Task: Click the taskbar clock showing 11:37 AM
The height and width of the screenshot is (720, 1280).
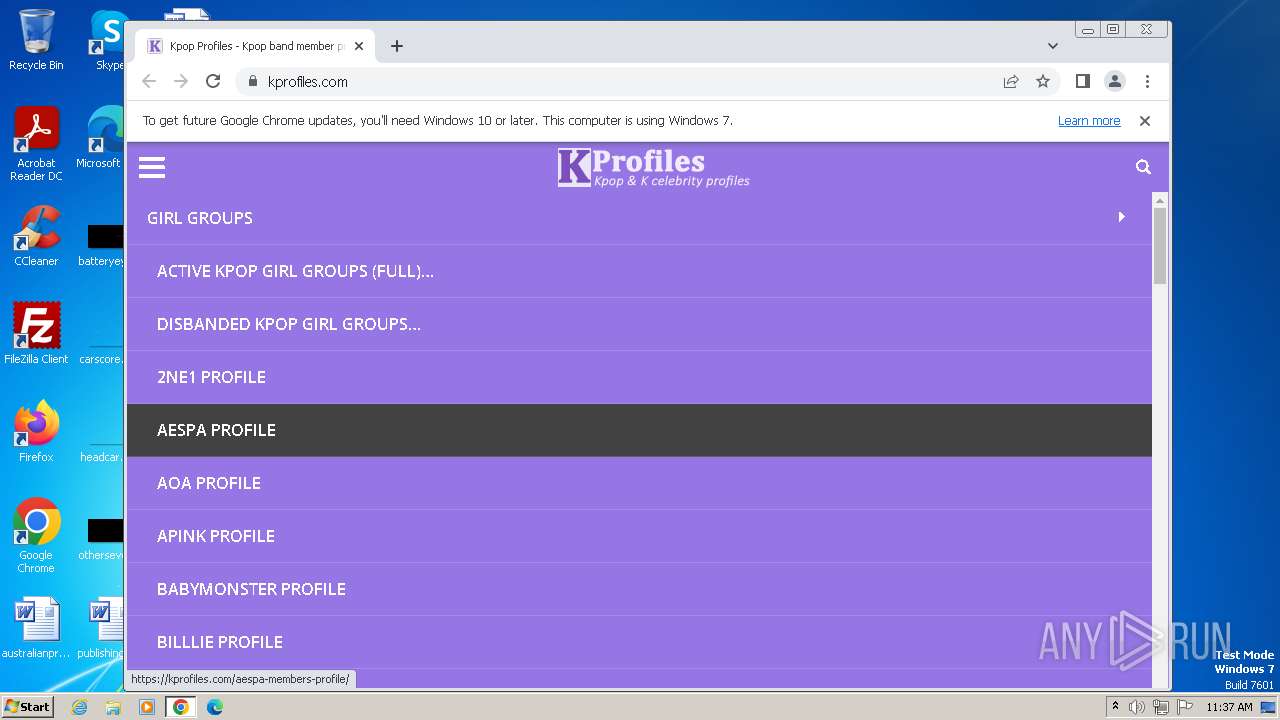Action: click(x=1229, y=707)
